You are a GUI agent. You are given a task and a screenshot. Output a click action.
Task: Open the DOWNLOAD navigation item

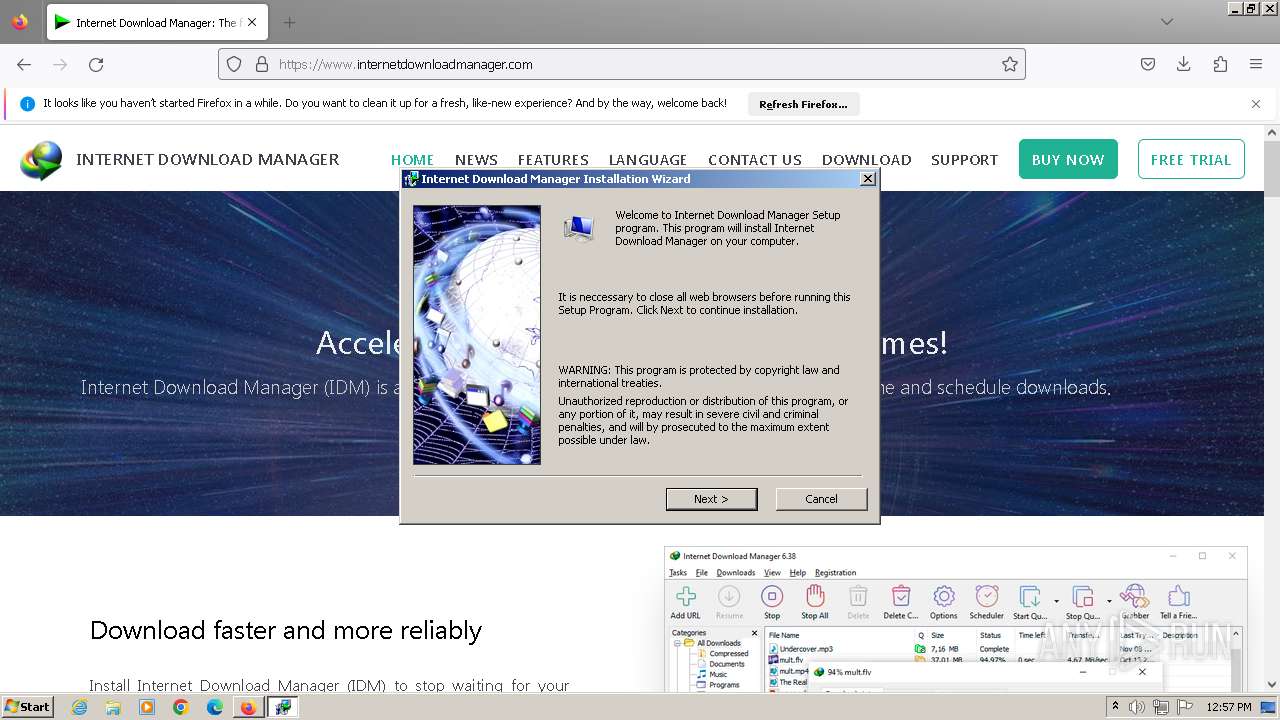(866, 160)
